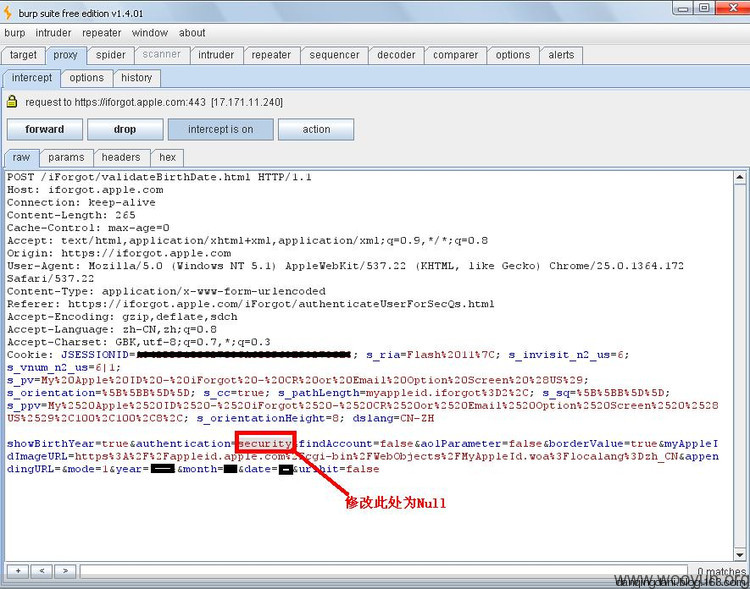
Task: Click the security value of authentication parameter
Action: [265, 444]
